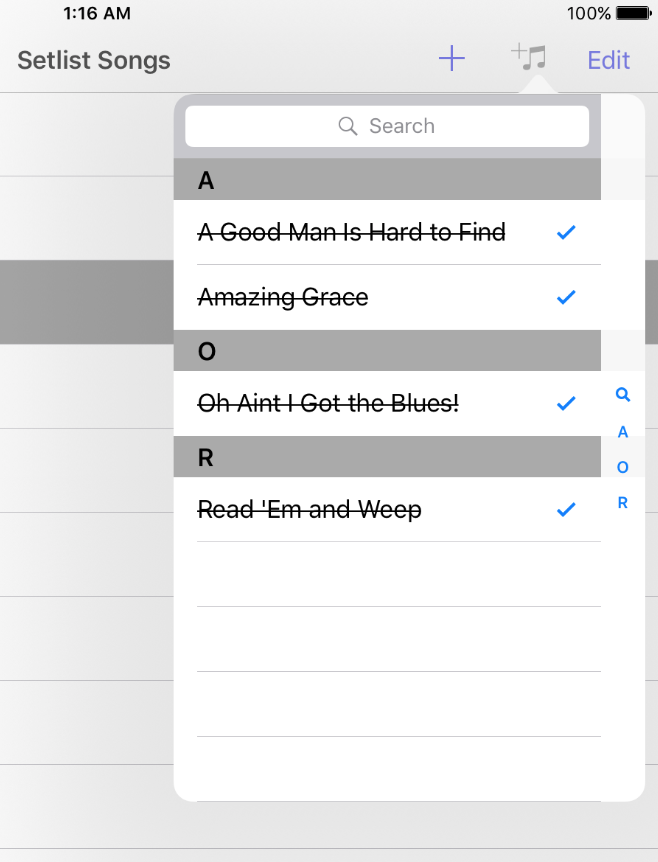Deselect the Read 'Em and Weep checkmark
The height and width of the screenshot is (862, 658).
[566, 510]
